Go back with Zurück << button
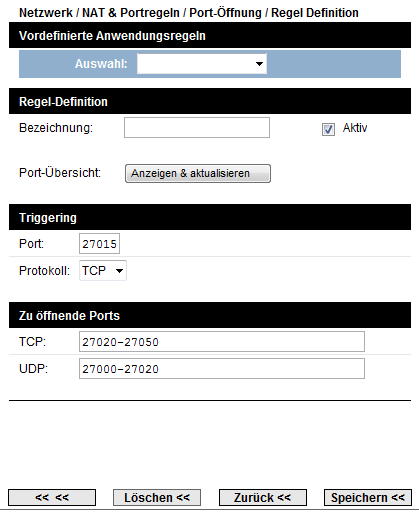Image resolution: width=419 pixels, height=512 pixels. pos(263,498)
